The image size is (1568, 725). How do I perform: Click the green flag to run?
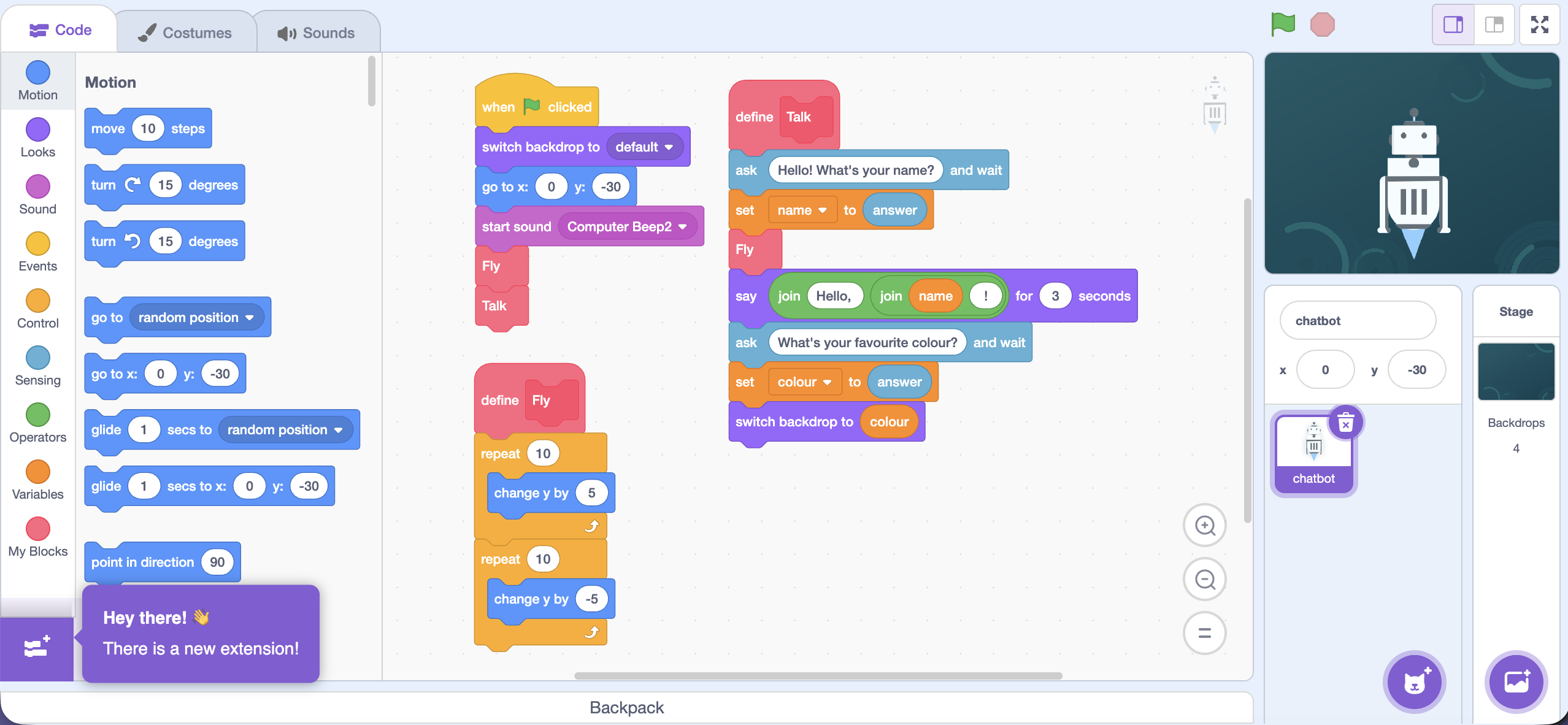(1282, 25)
